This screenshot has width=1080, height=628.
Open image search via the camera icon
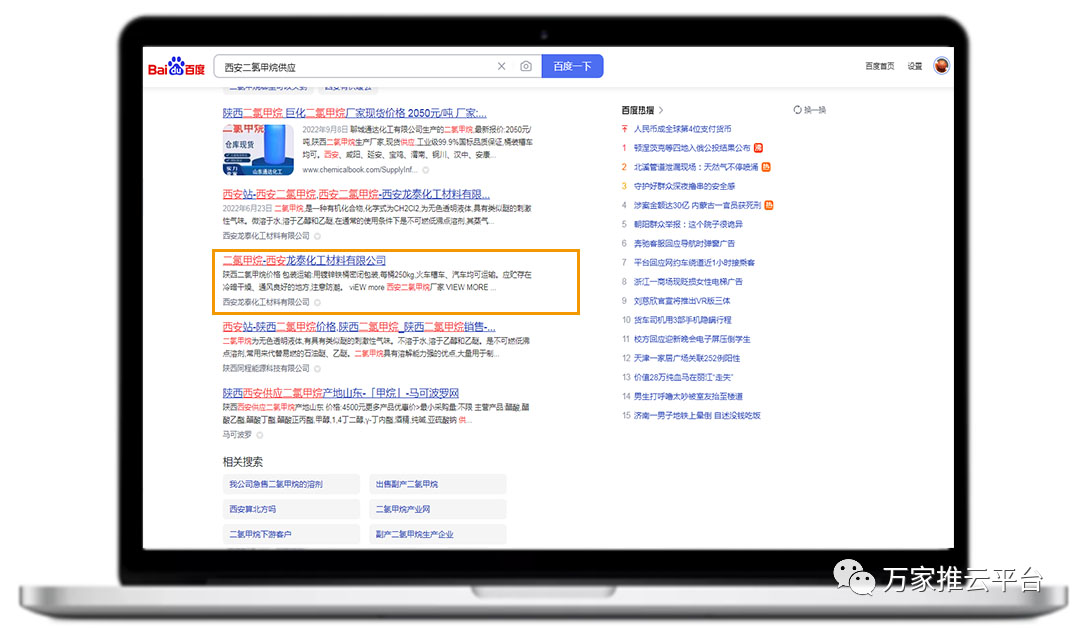tap(526, 67)
